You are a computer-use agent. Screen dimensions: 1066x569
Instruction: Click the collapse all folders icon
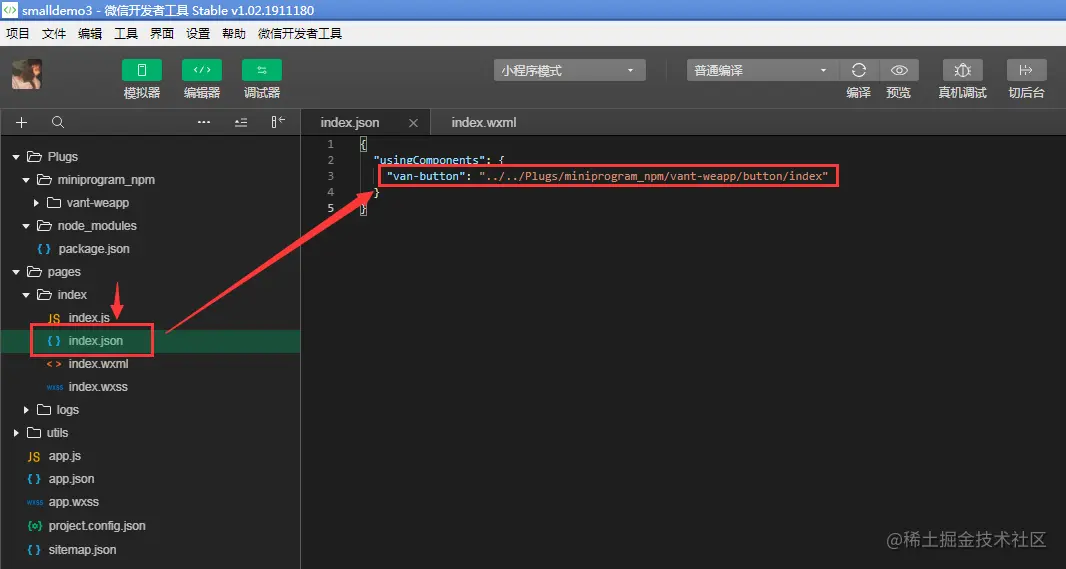[241, 122]
